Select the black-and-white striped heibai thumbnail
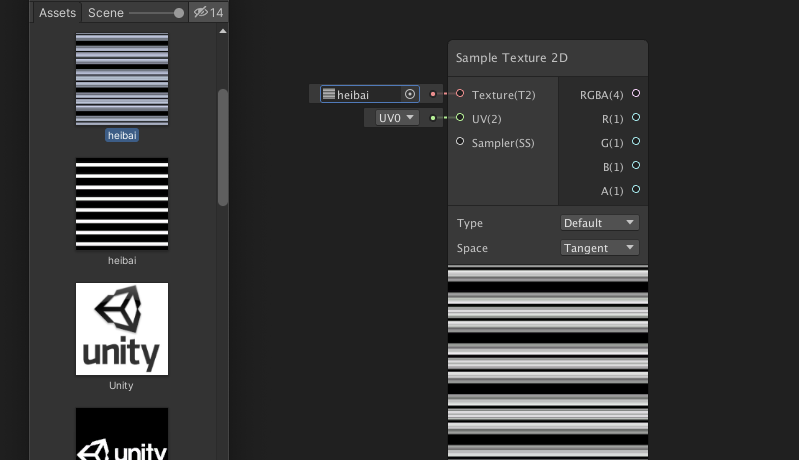Screen dimensions: 799x460 pos(122,204)
